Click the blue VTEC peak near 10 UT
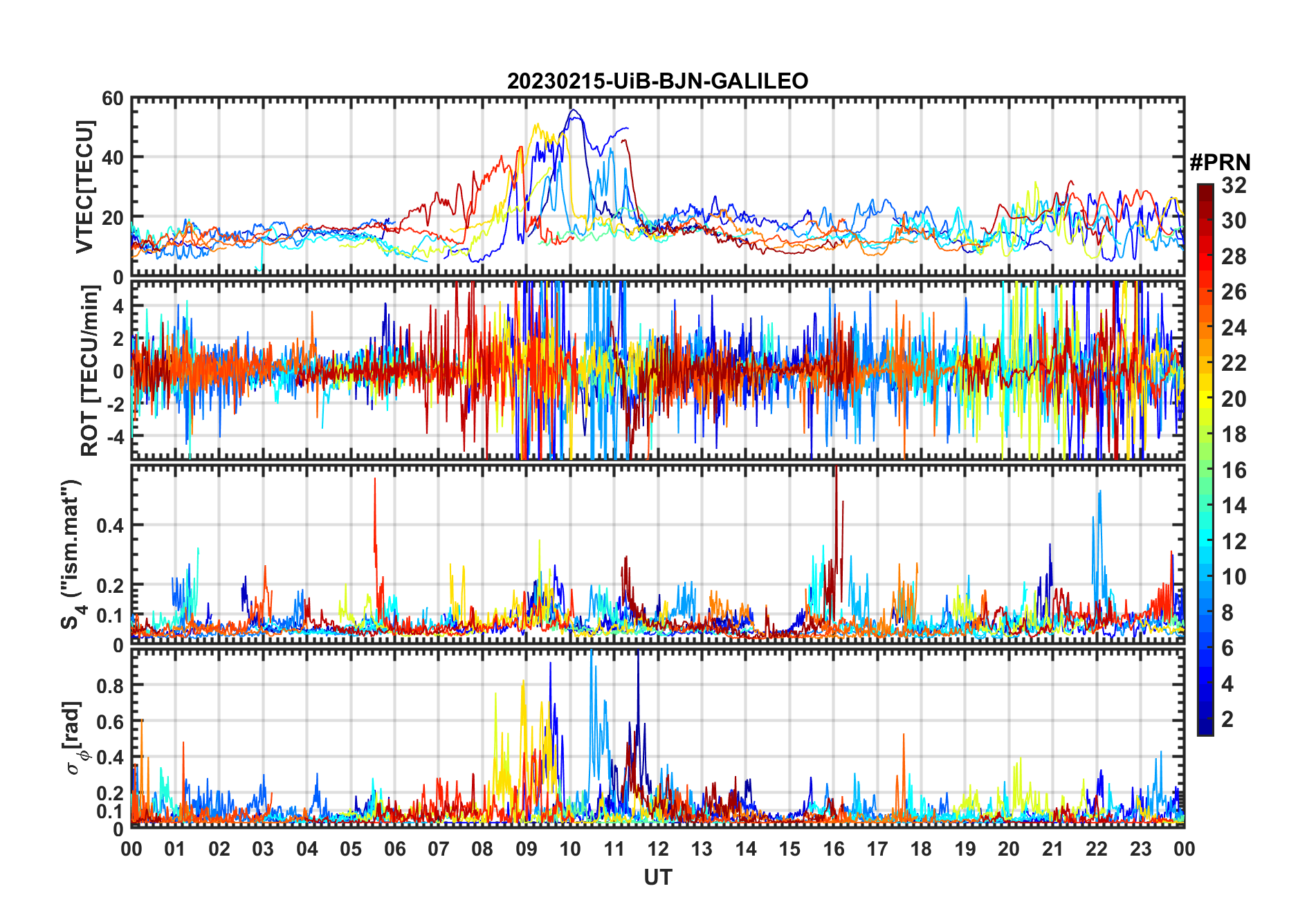1316x920 pixels. click(573, 111)
